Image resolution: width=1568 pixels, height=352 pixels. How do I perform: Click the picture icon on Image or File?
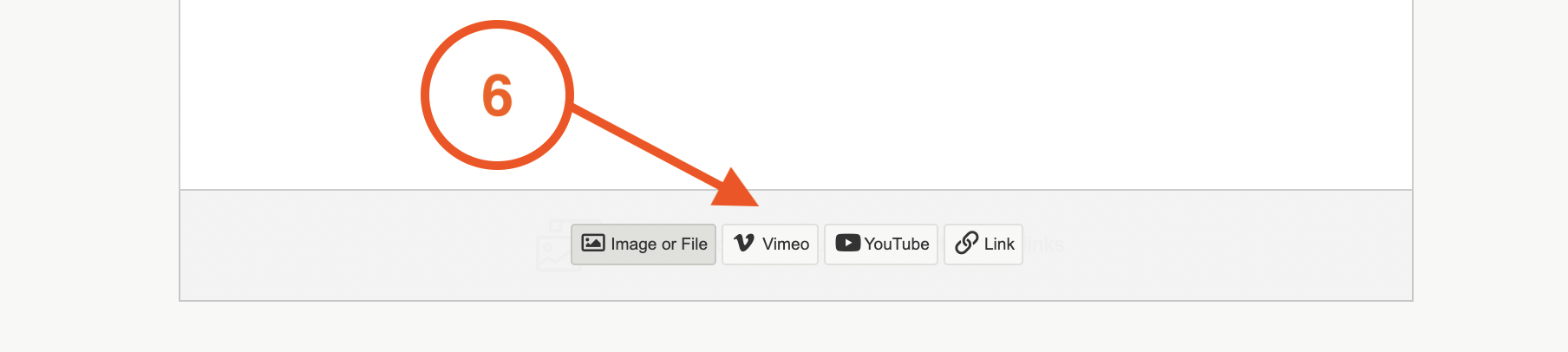pyautogui.click(x=593, y=244)
